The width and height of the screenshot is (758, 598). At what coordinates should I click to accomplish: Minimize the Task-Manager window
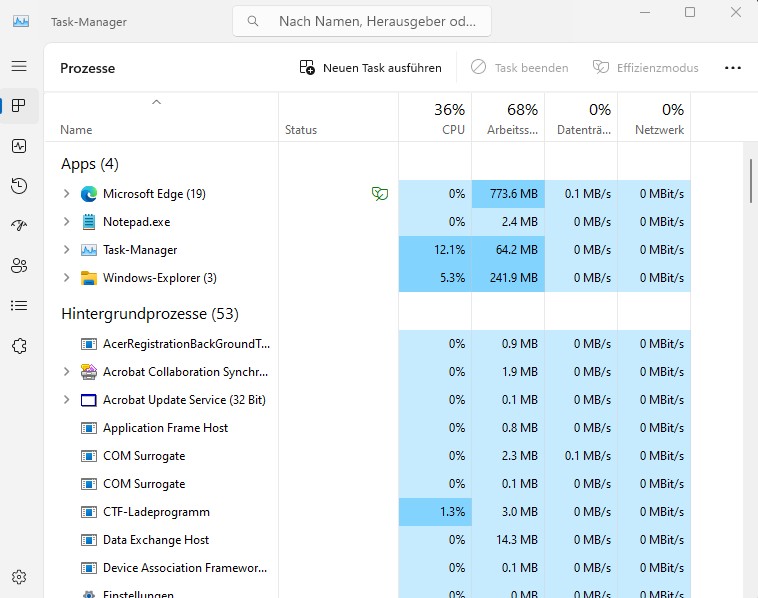pyautogui.click(x=644, y=12)
